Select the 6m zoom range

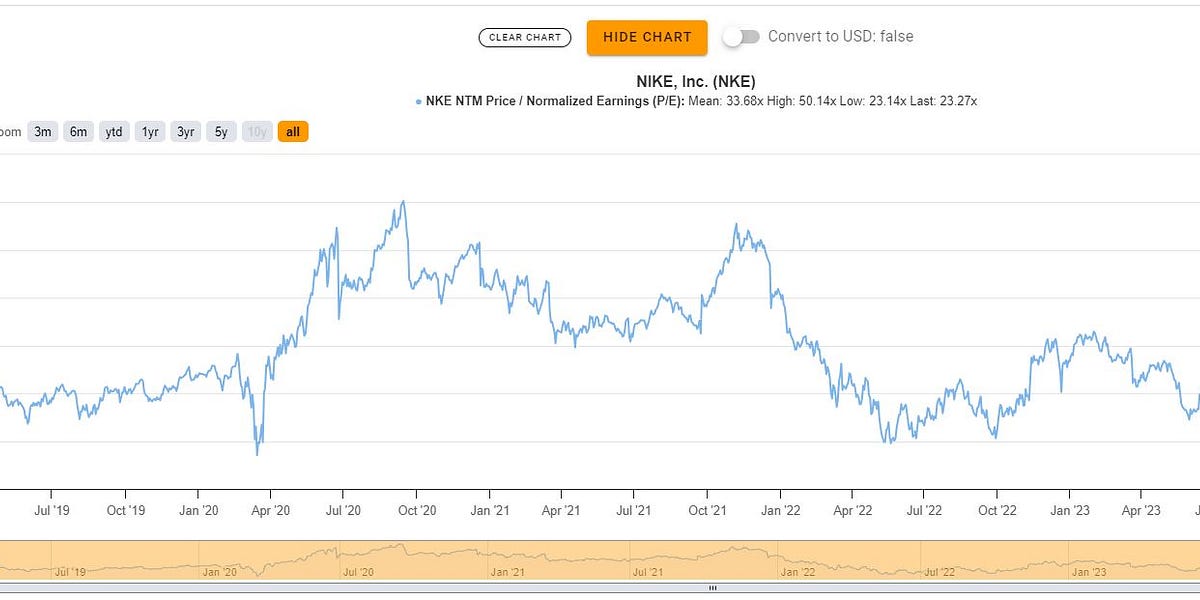pyautogui.click(x=78, y=131)
